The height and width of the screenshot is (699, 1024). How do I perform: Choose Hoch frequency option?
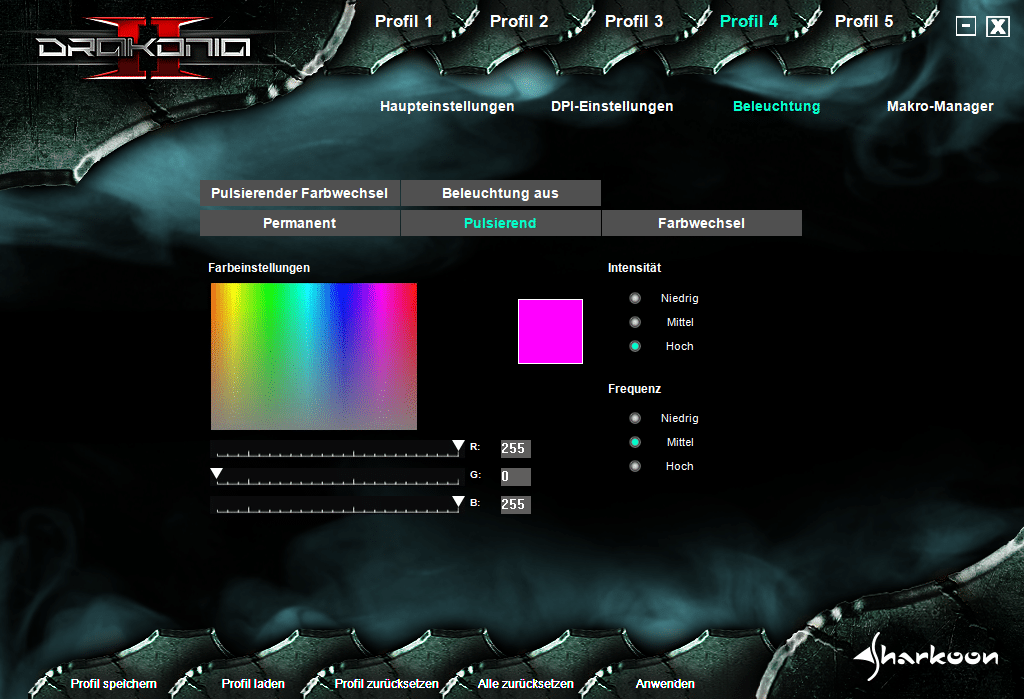[x=635, y=466]
